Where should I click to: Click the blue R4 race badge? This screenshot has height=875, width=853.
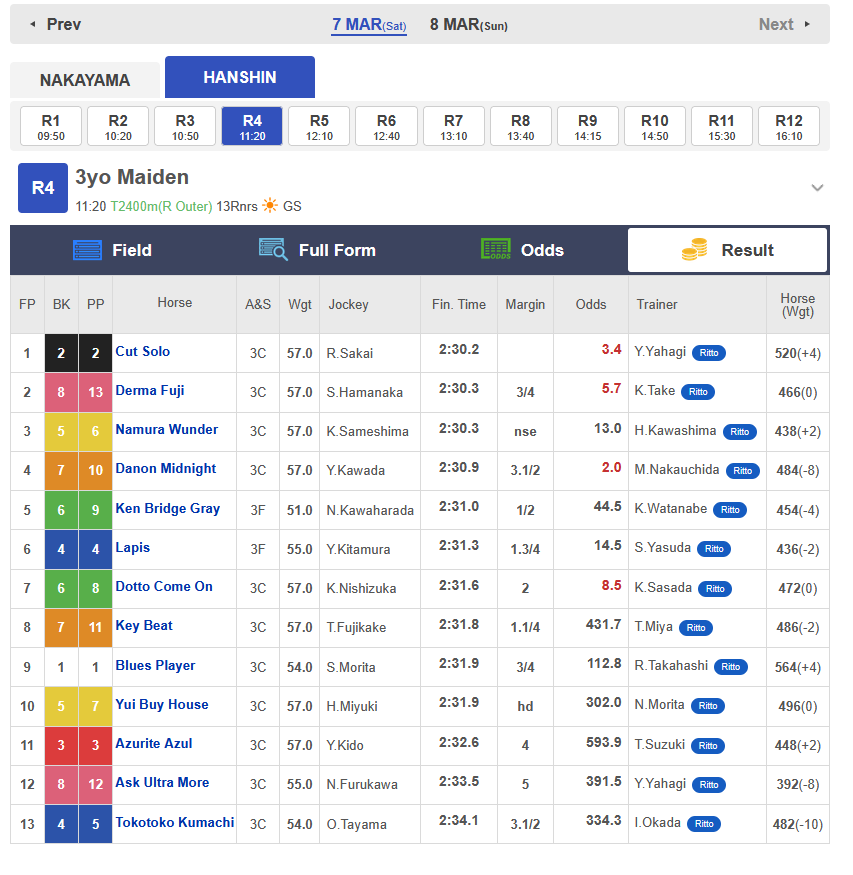43,188
